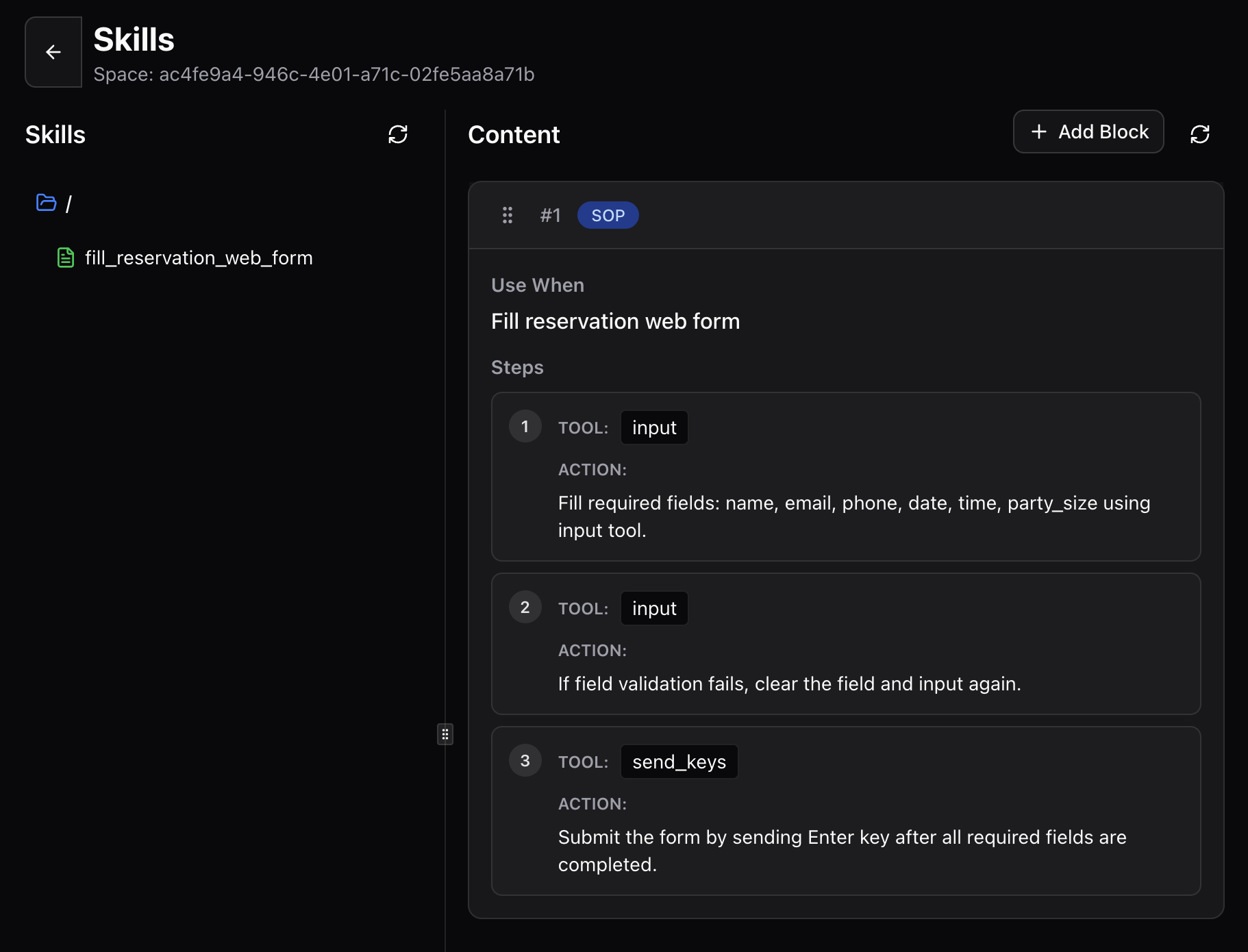Viewport: 1248px width, 952px height.
Task: Click step number 3 circle
Action: 525,760
